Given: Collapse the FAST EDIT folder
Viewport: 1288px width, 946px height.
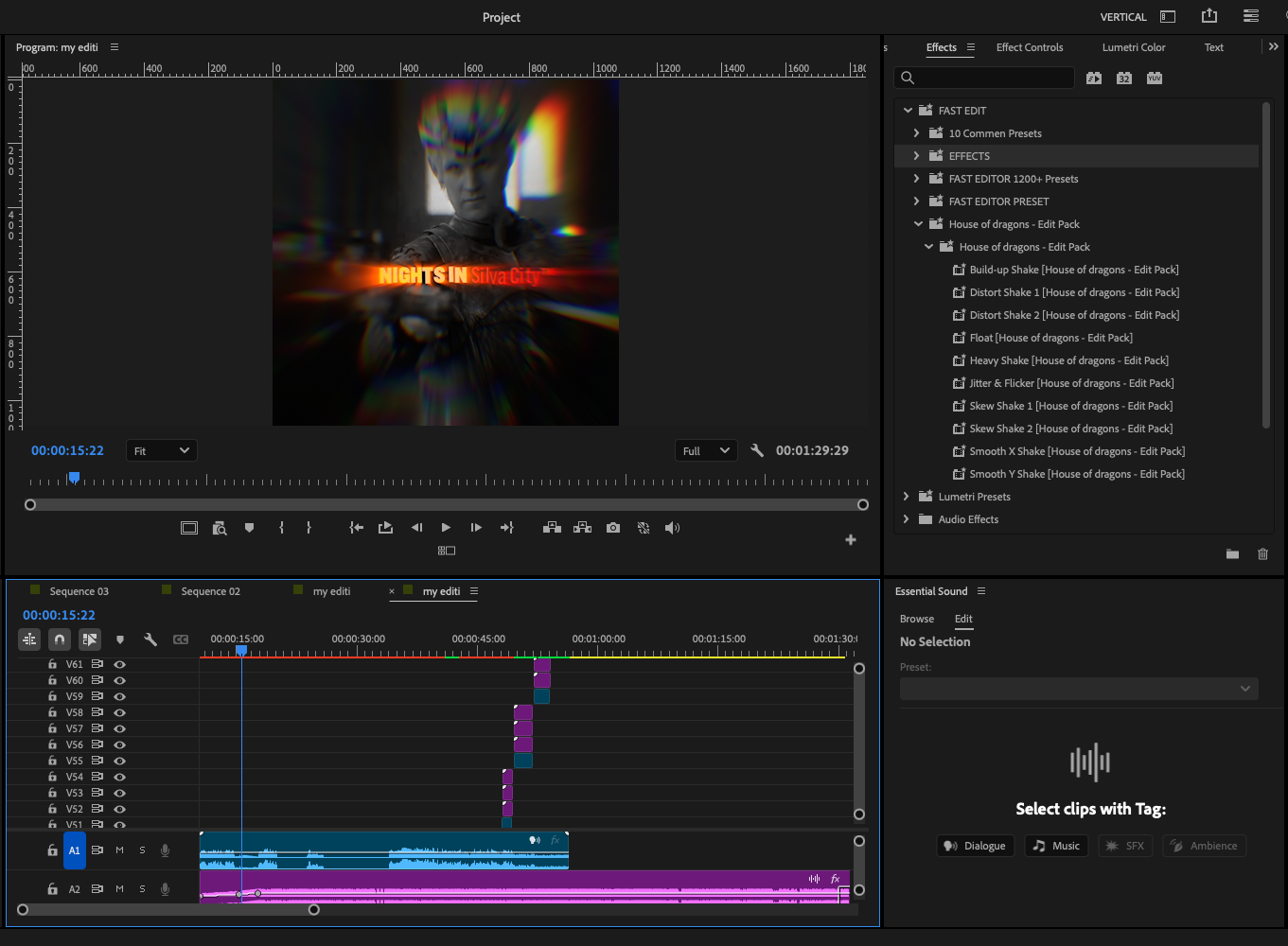Looking at the screenshot, I should click(x=908, y=111).
